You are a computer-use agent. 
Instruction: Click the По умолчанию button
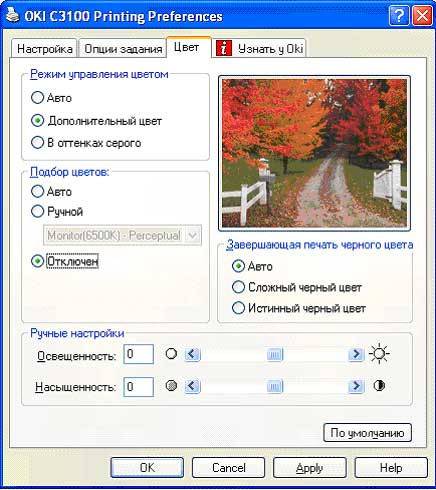367,433
